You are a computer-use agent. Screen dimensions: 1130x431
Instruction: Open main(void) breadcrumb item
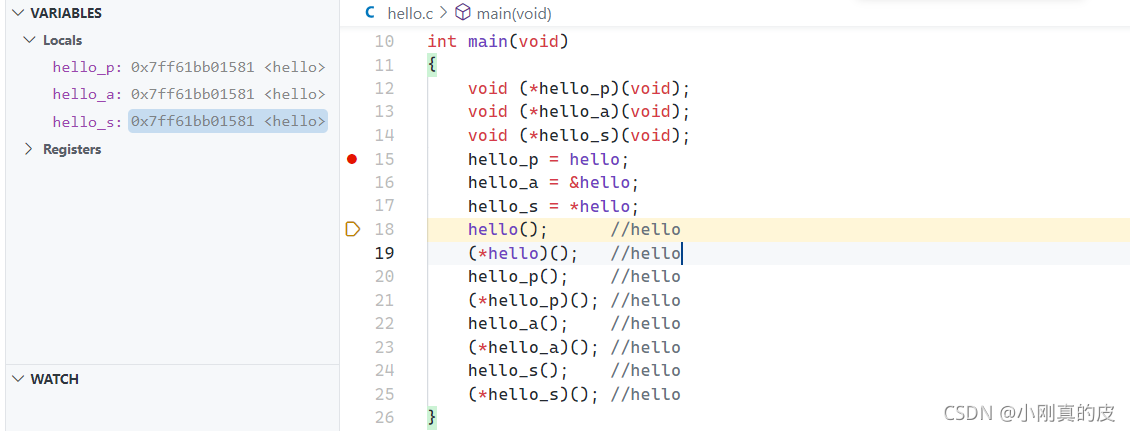pos(514,13)
